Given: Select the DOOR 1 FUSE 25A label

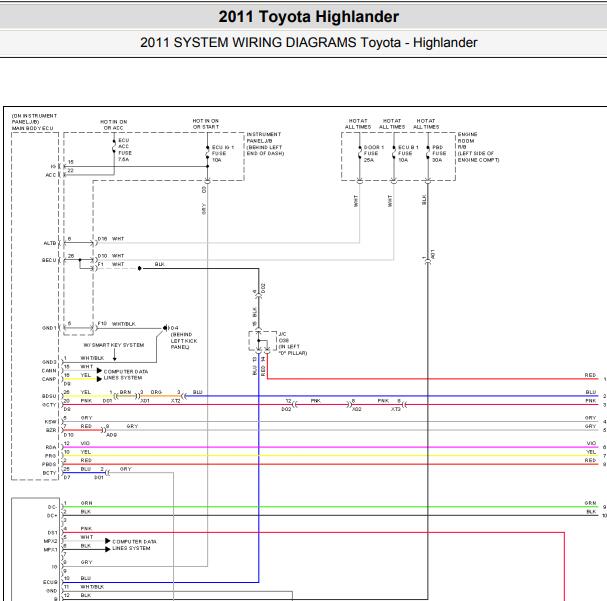Looking at the screenshot, I should pos(373,154).
